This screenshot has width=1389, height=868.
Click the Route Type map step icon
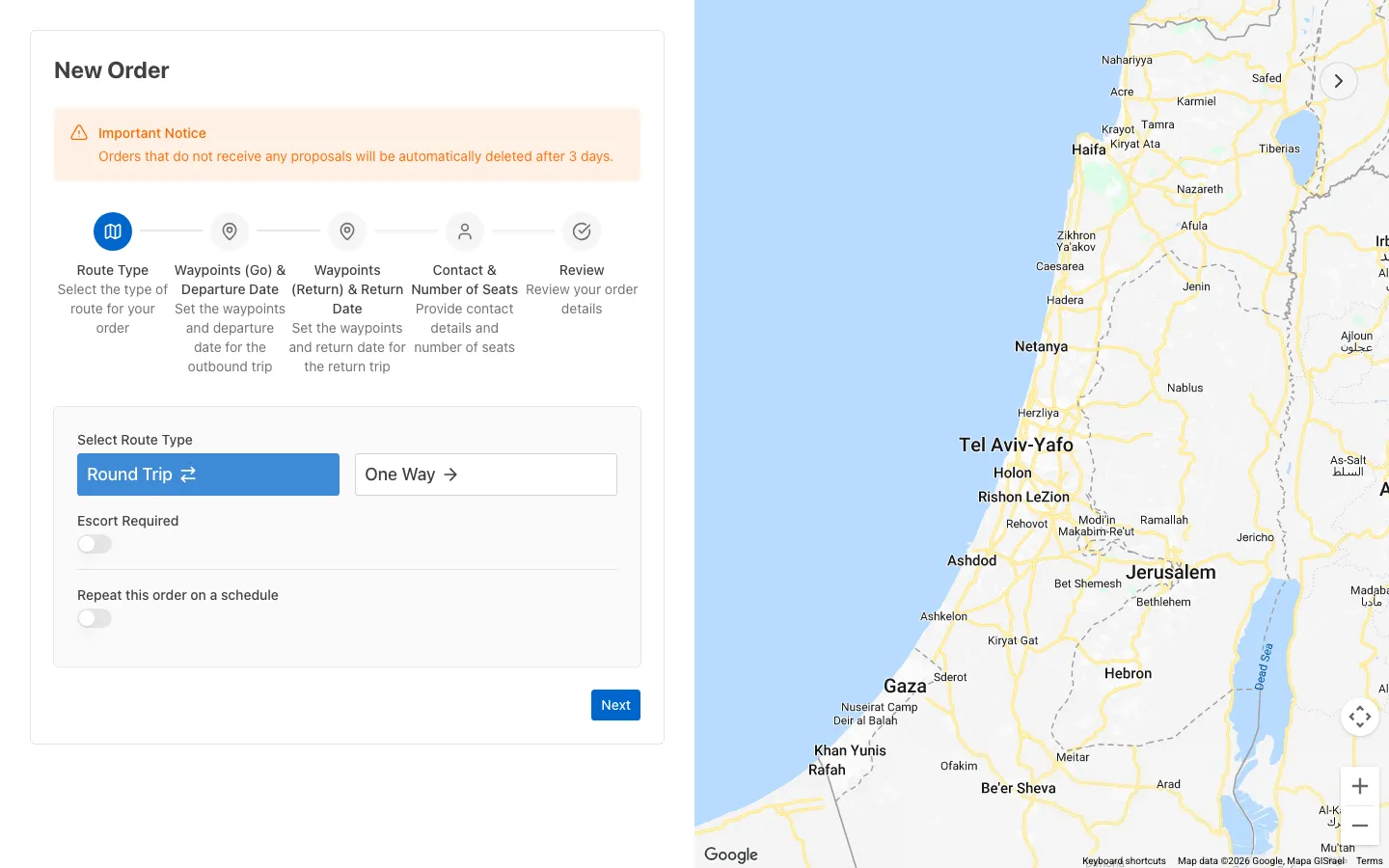tap(113, 231)
